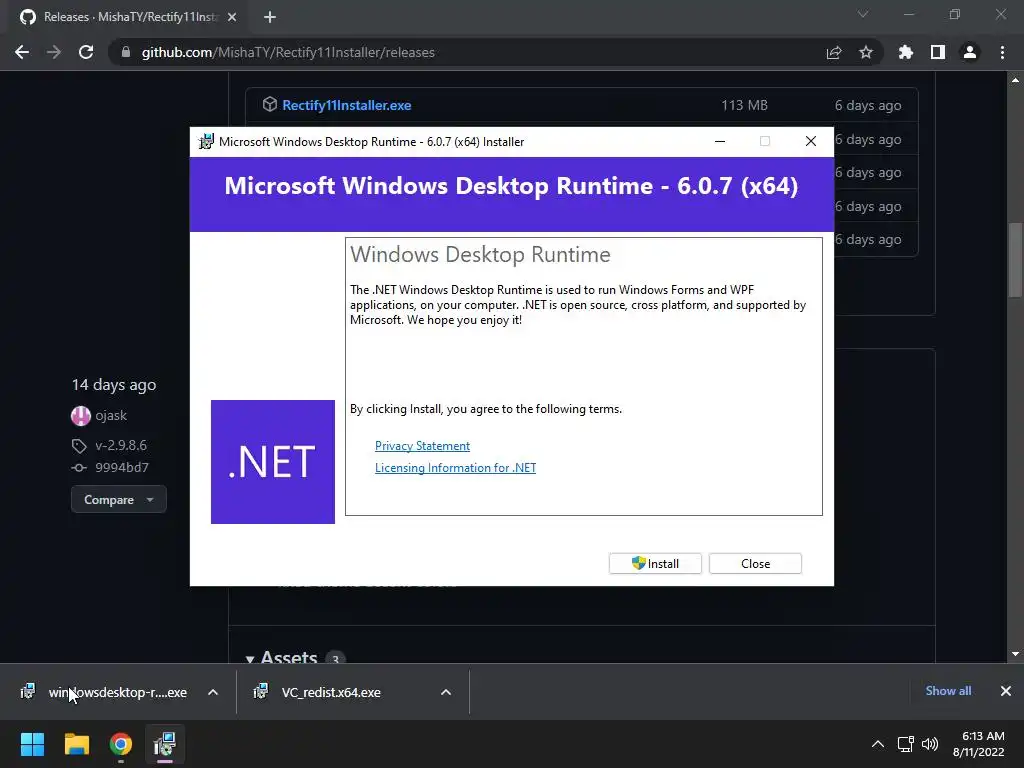Open the v-2.9.8.6 tag link

121,445
